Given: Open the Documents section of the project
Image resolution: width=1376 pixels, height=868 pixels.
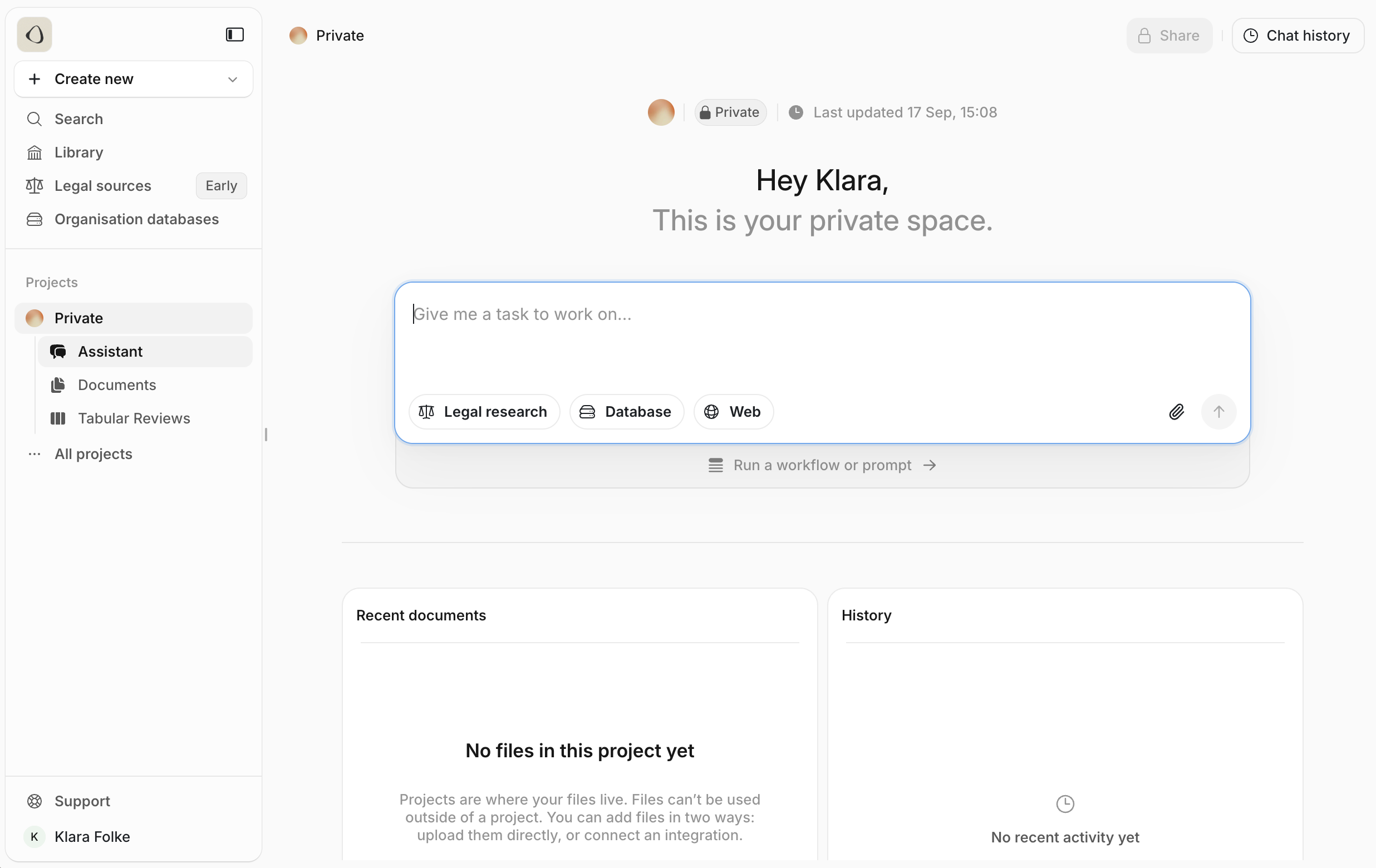Looking at the screenshot, I should [x=116, y=385].
